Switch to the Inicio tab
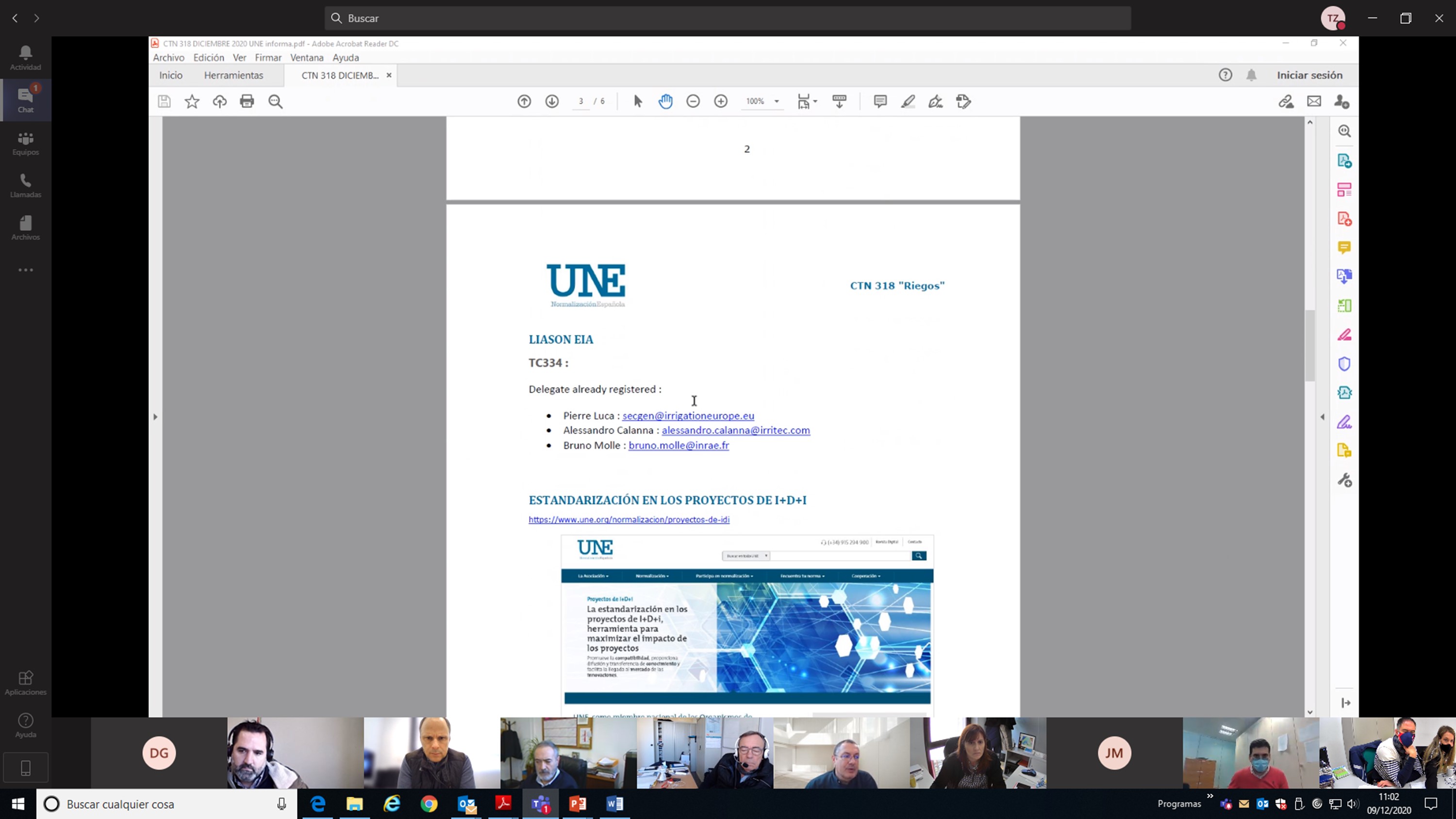The image size is (1456, 819). 171,75
